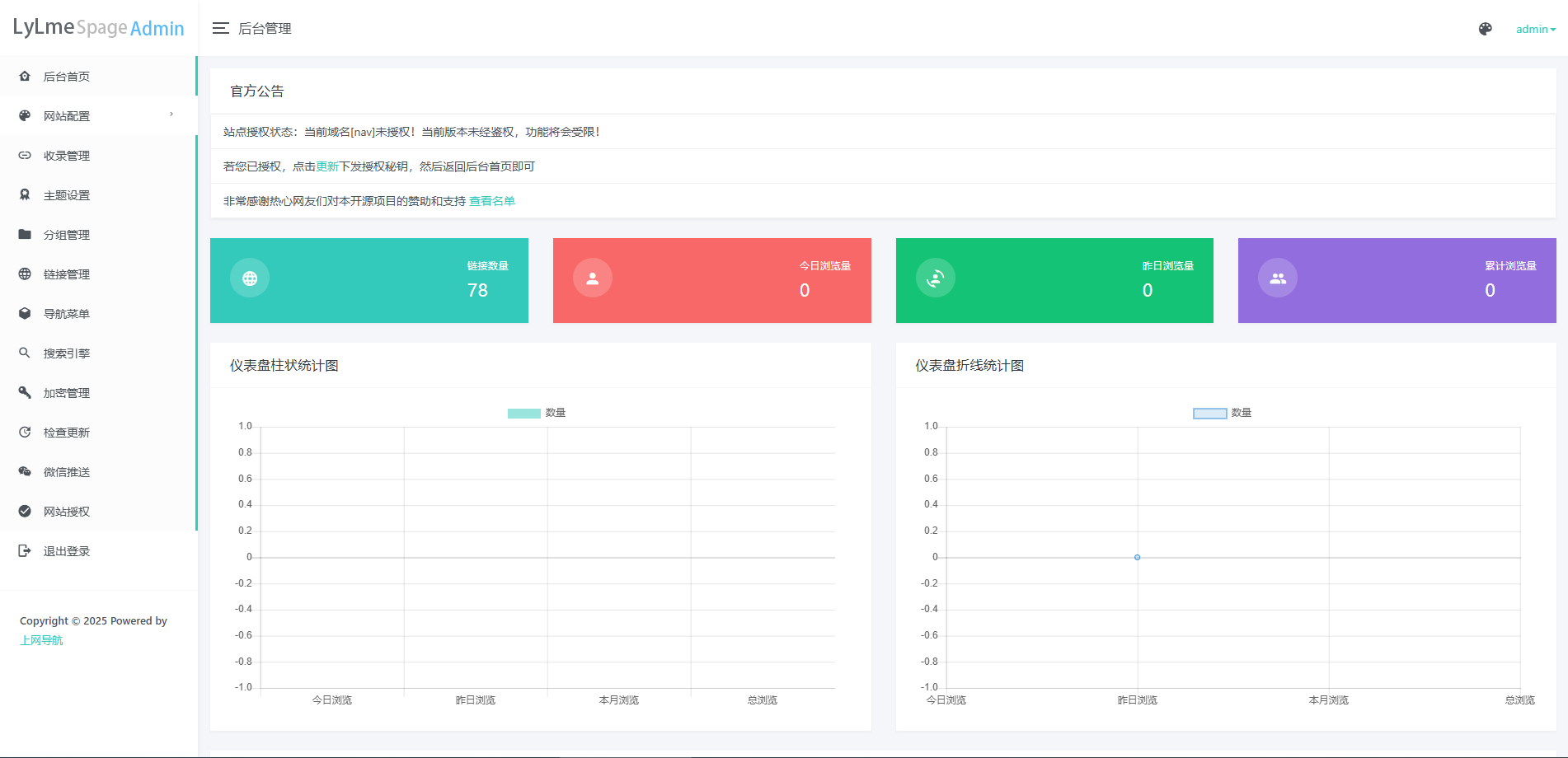Select the 搜索引擎 magnifier icon

25,353
